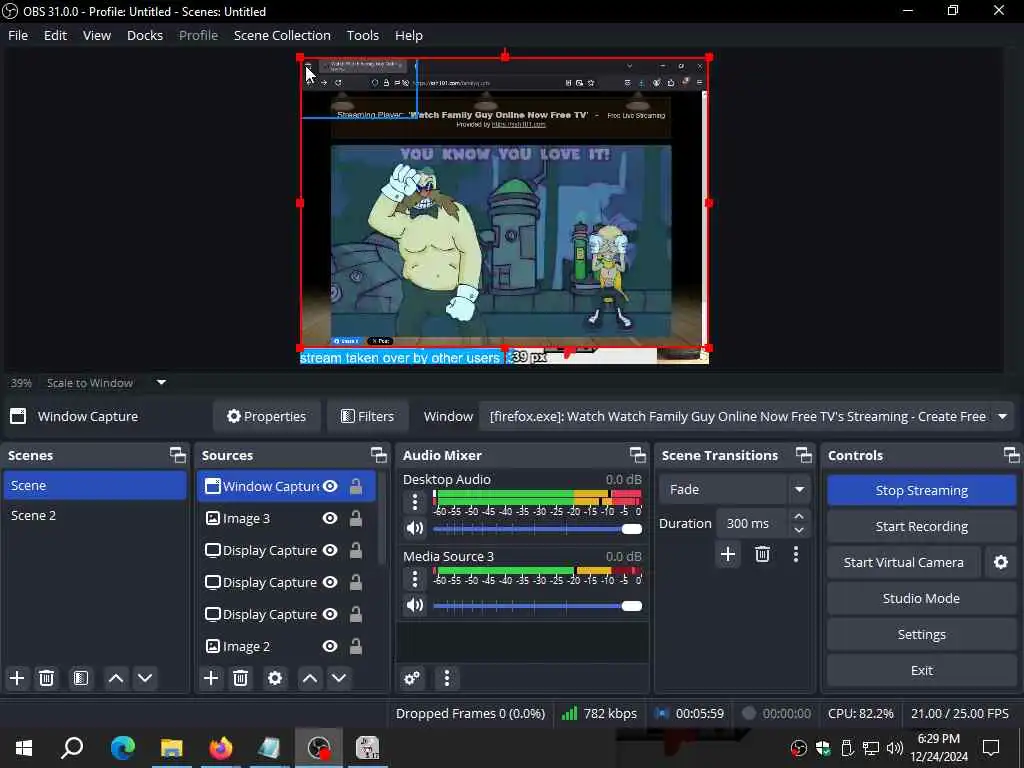Open Windows search from the taskbar
The height and width of the screenshot is (768, 1024).
[x=72, y=748]
